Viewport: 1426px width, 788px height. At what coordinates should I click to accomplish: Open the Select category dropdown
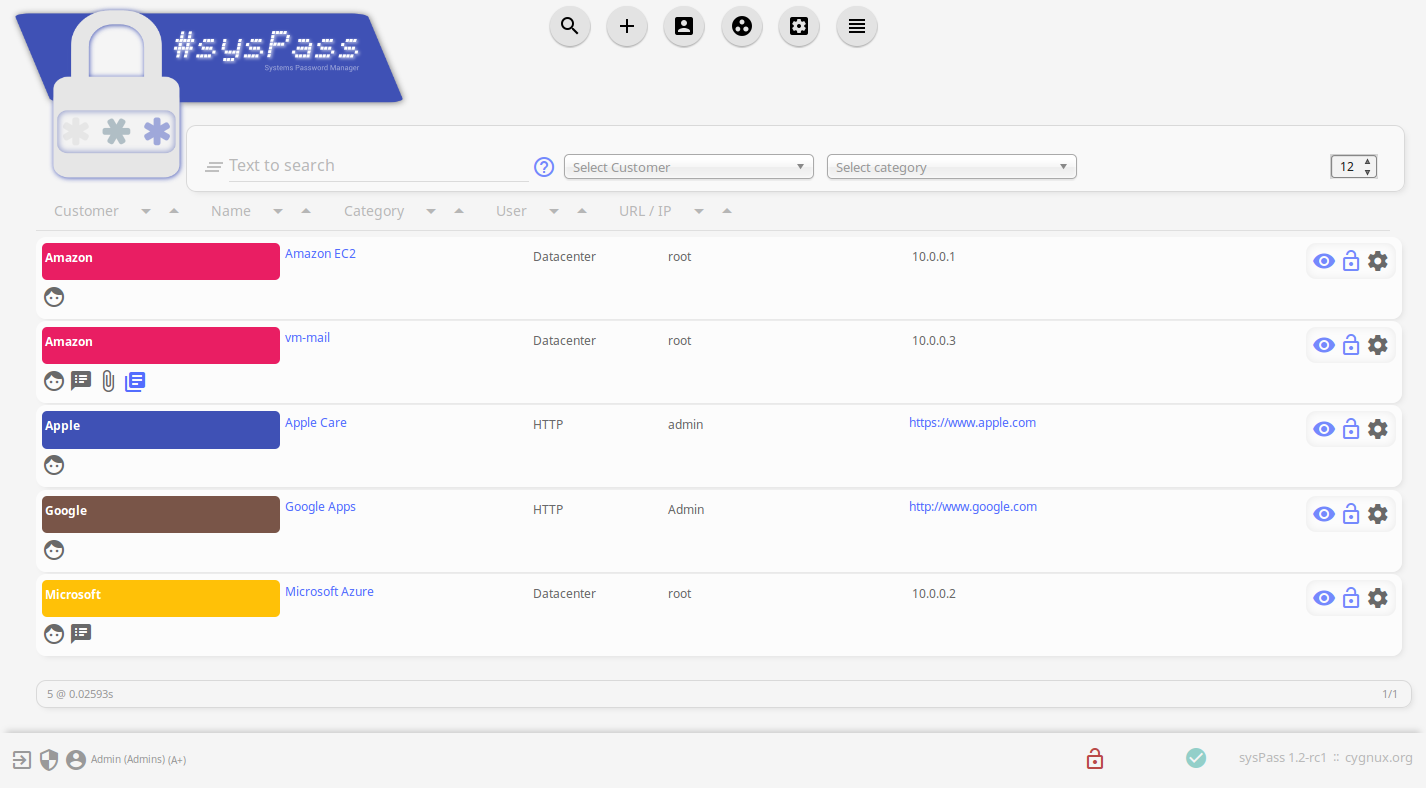click(952, 167)
